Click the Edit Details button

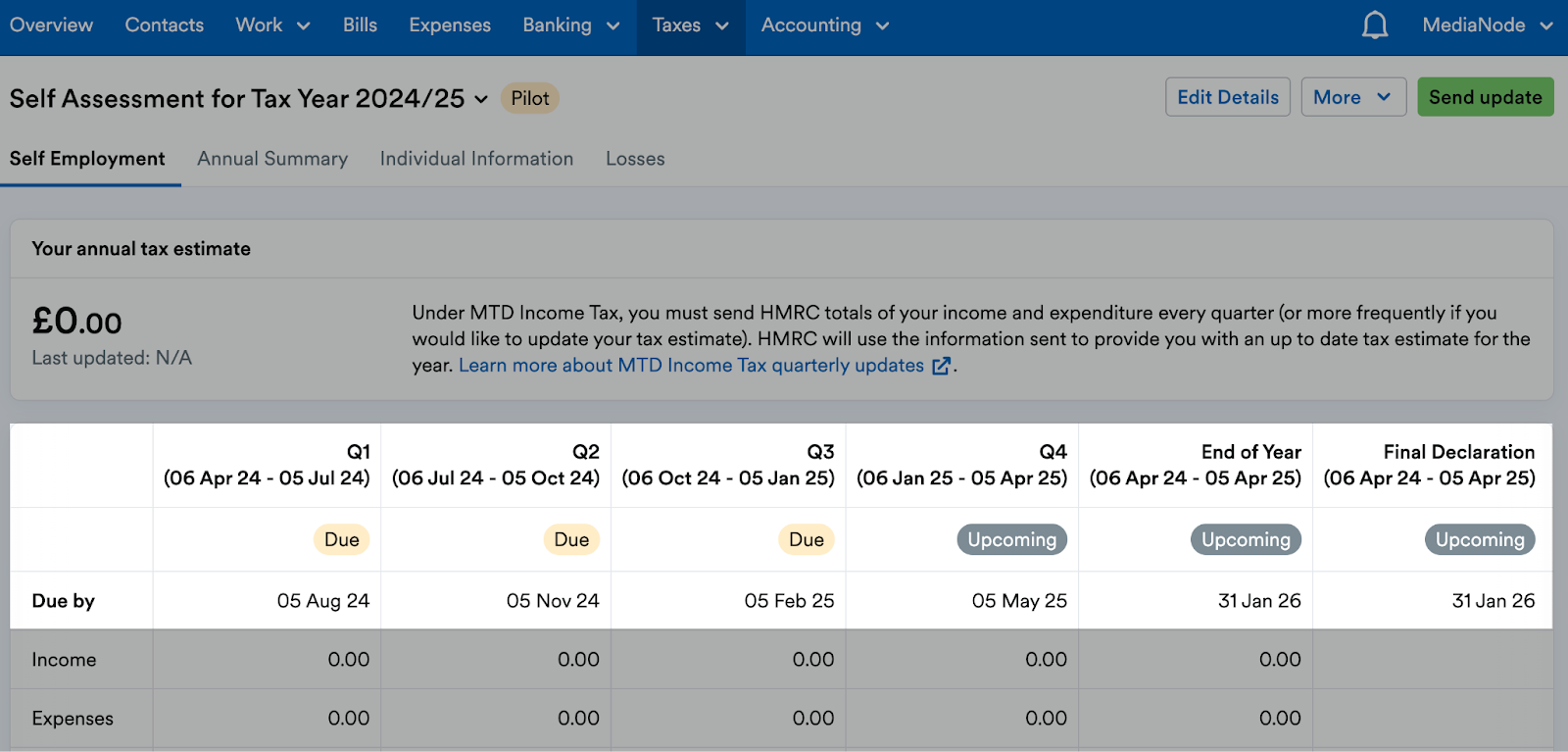(1227, 97)
